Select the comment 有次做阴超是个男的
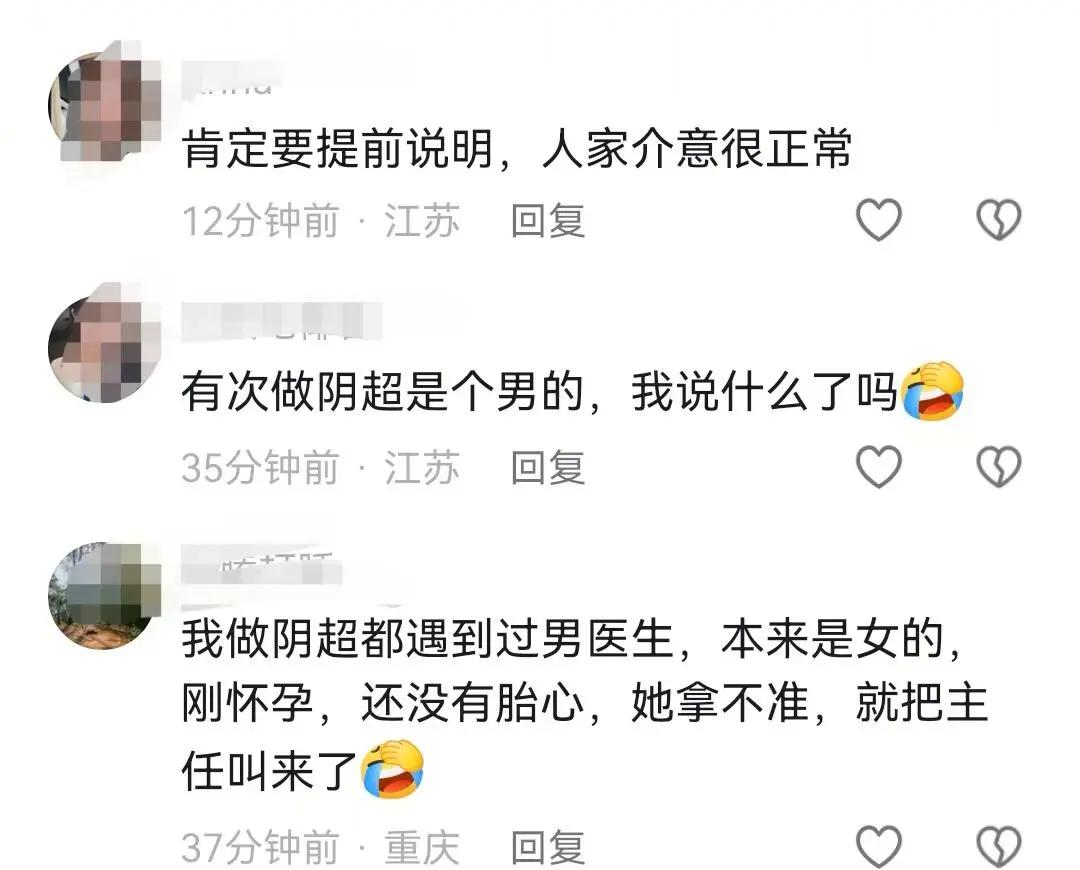The image size is (1080, 870). 573,392
